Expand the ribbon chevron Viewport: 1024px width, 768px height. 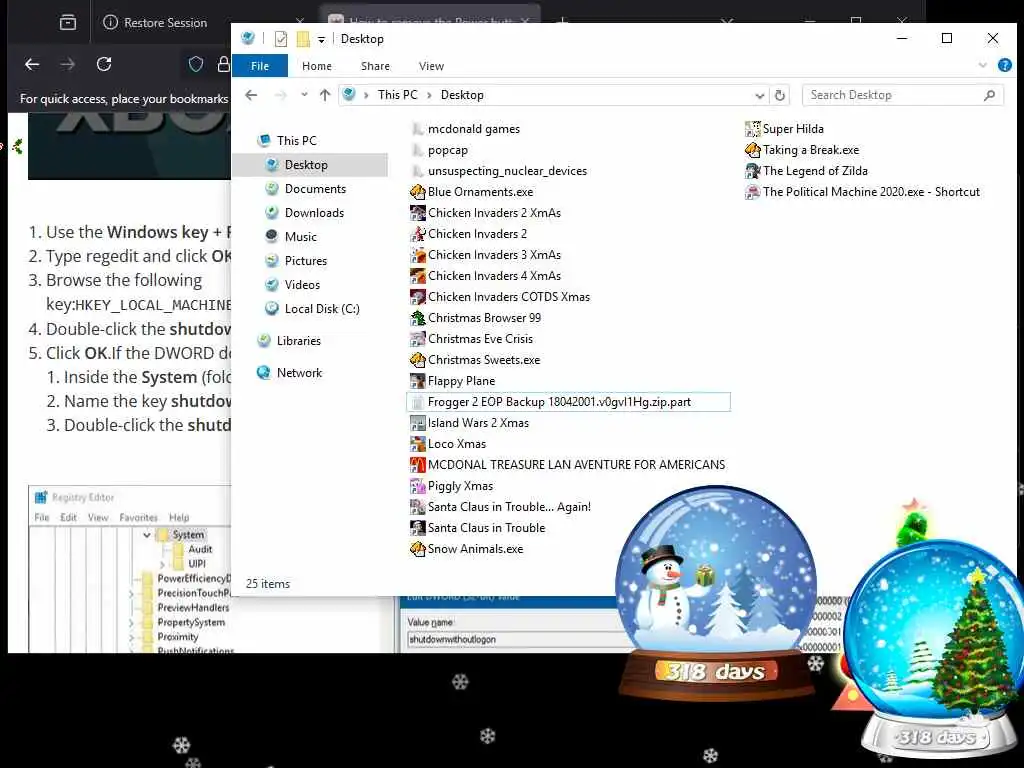click(x=983, y=65)
